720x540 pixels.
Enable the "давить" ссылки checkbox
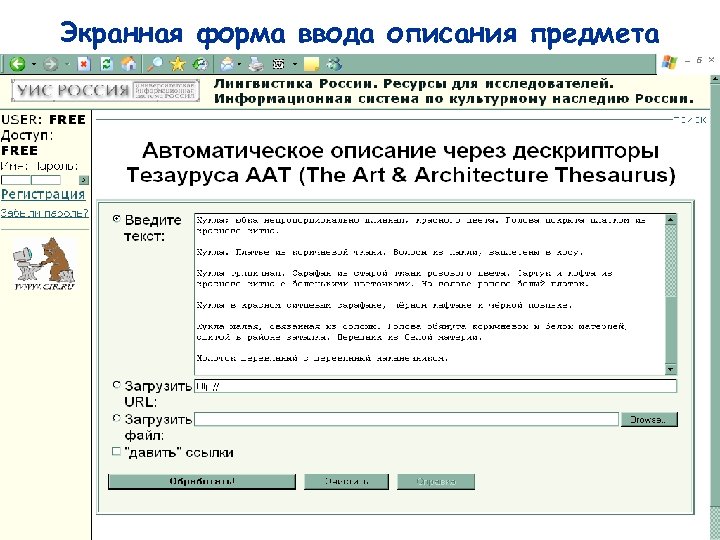click(117, 451)
